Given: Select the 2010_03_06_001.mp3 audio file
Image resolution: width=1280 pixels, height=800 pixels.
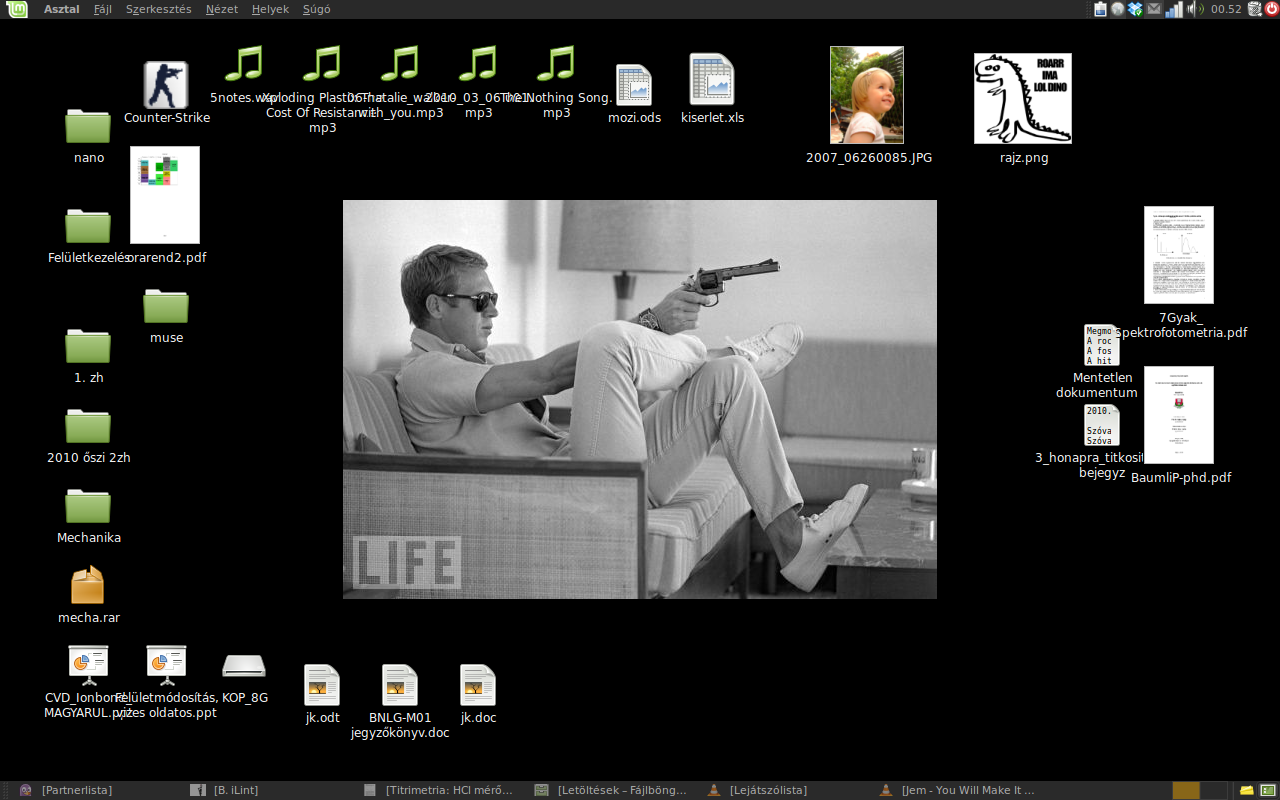Looking at the screenshot, I should 478,63.
